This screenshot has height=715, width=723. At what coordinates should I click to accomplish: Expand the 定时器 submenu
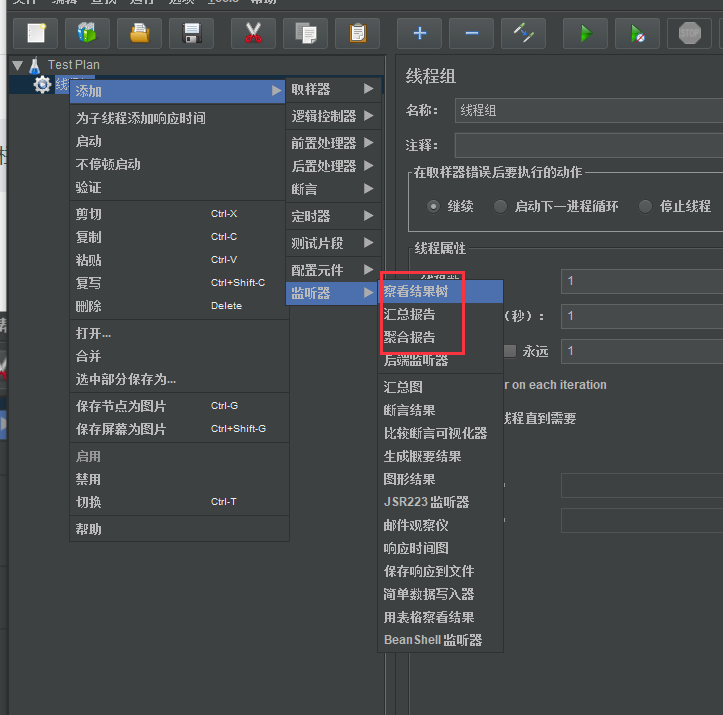pos(333,216)
